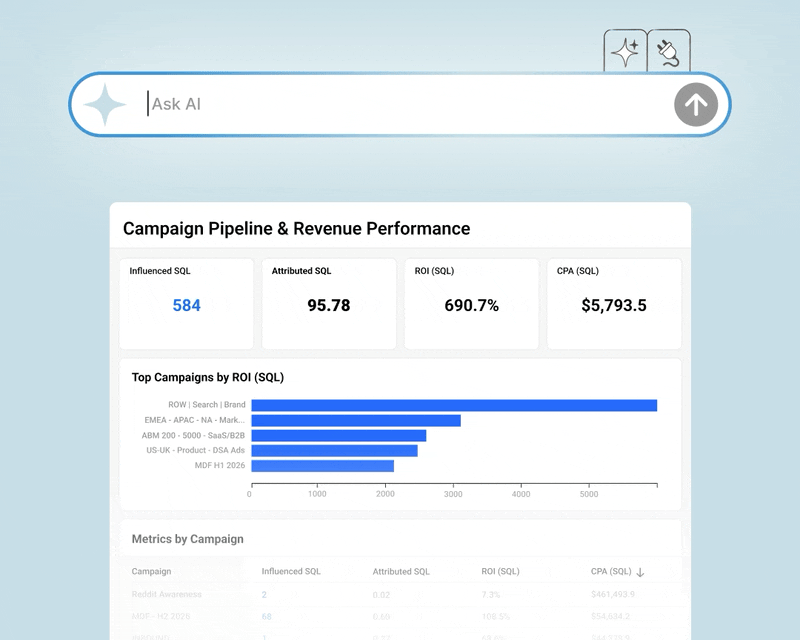Click the send arrow button
This screenshot has width=800, height=640.
tap(695, 105)
